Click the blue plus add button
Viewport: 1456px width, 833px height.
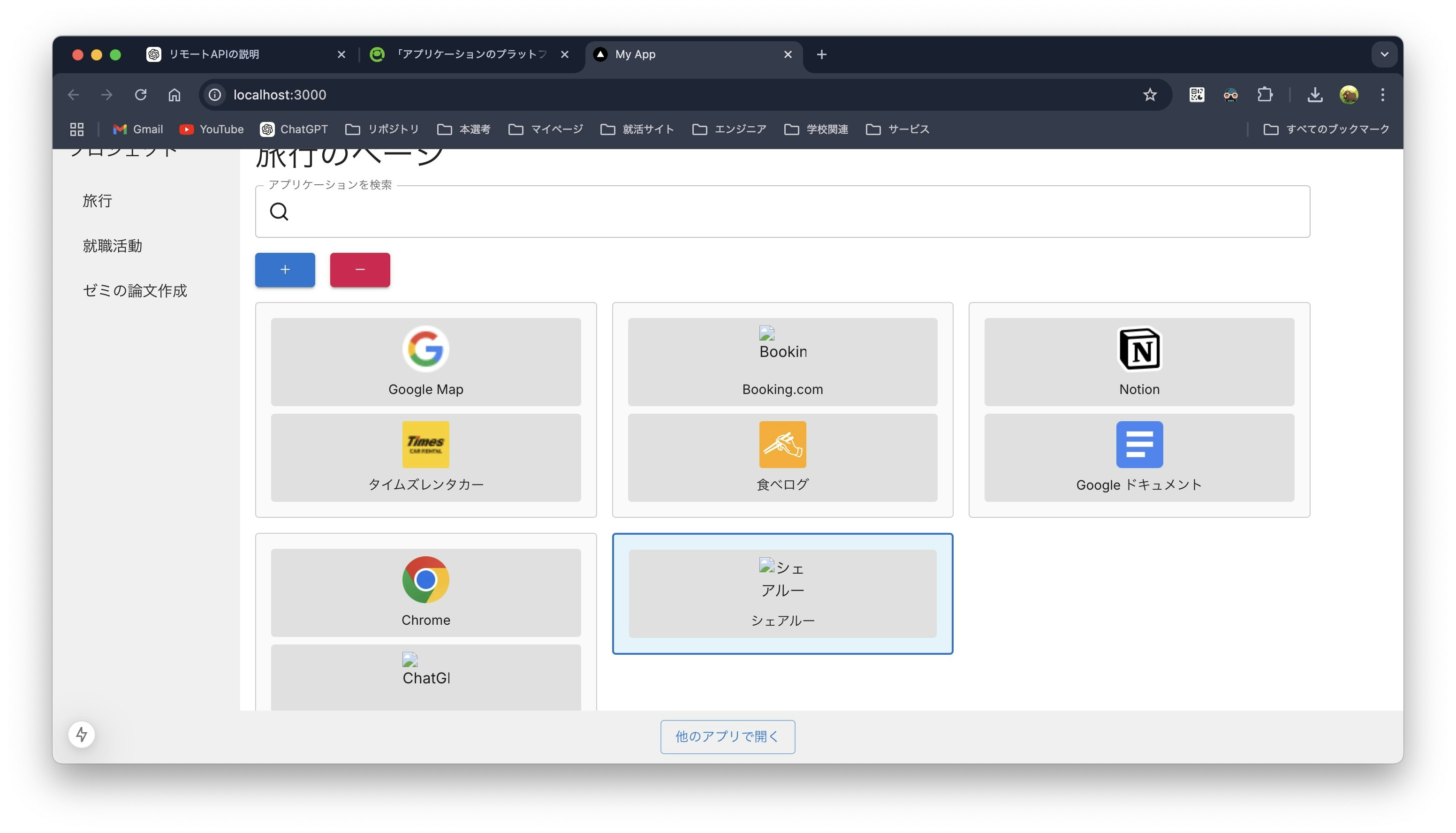pyautogui.click(x=285, y=270)
